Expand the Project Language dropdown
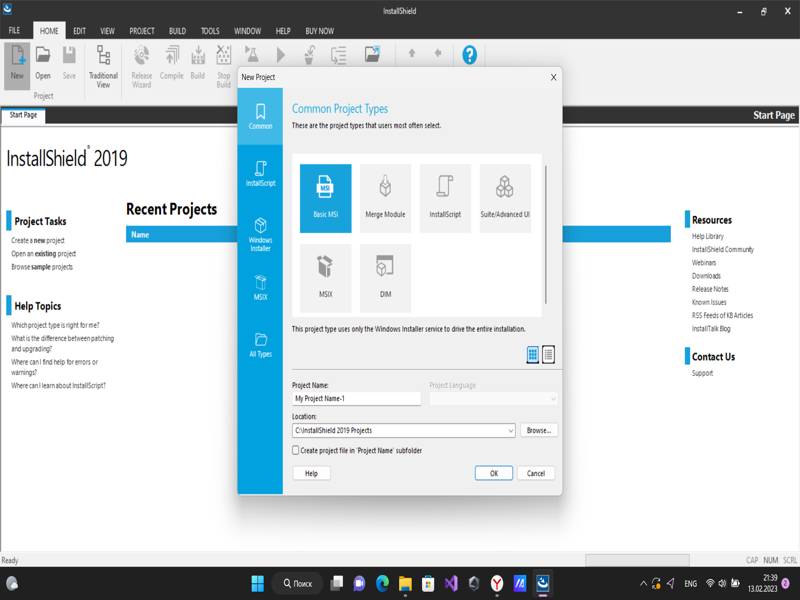 tap(552, 398)
